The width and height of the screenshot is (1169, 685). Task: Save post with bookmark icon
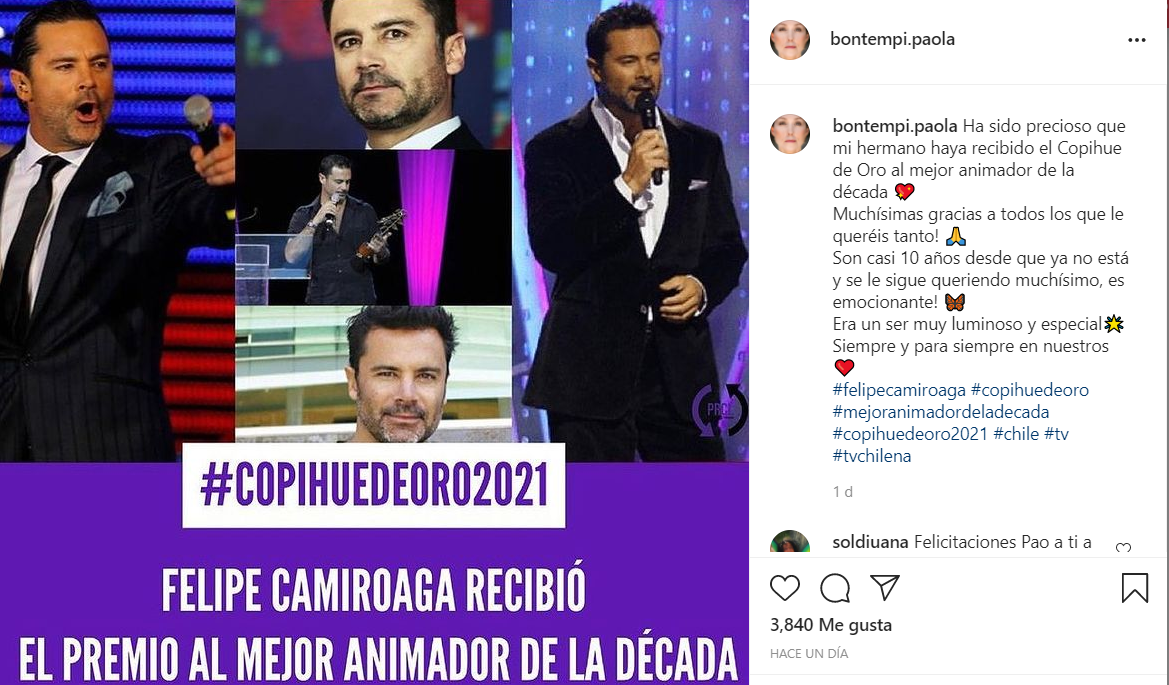pyautogui.click(x=1135, y=587)
